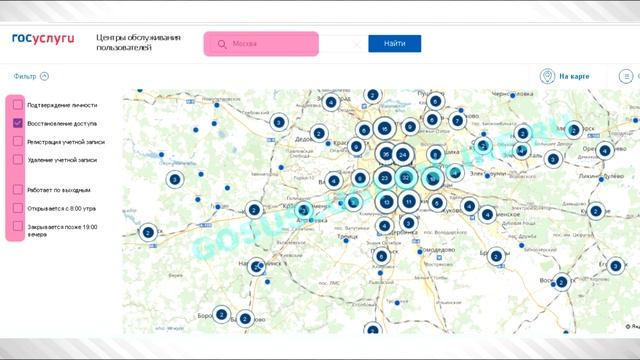This screenshot has width=640, height=360.
Task: Switch to the На карте view
Action: 565,76
